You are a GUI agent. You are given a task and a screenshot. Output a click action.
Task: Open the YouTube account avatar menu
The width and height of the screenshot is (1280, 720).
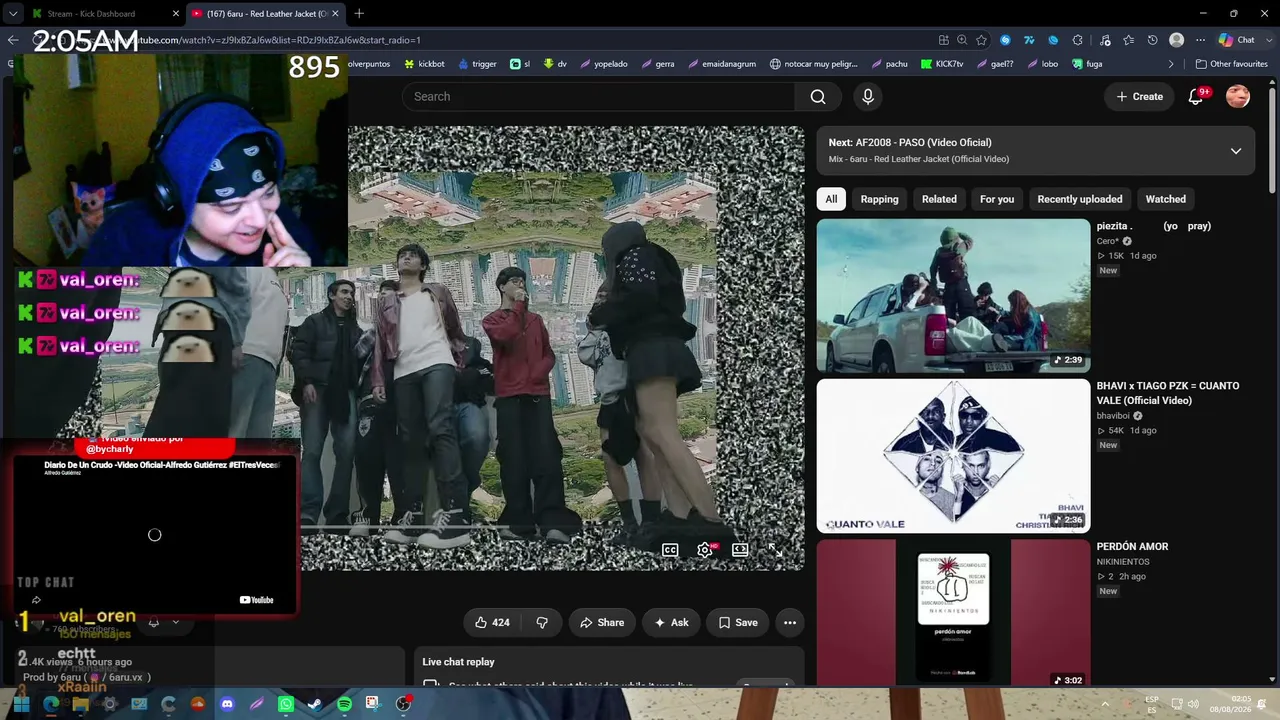click(x=1238, y=97)
